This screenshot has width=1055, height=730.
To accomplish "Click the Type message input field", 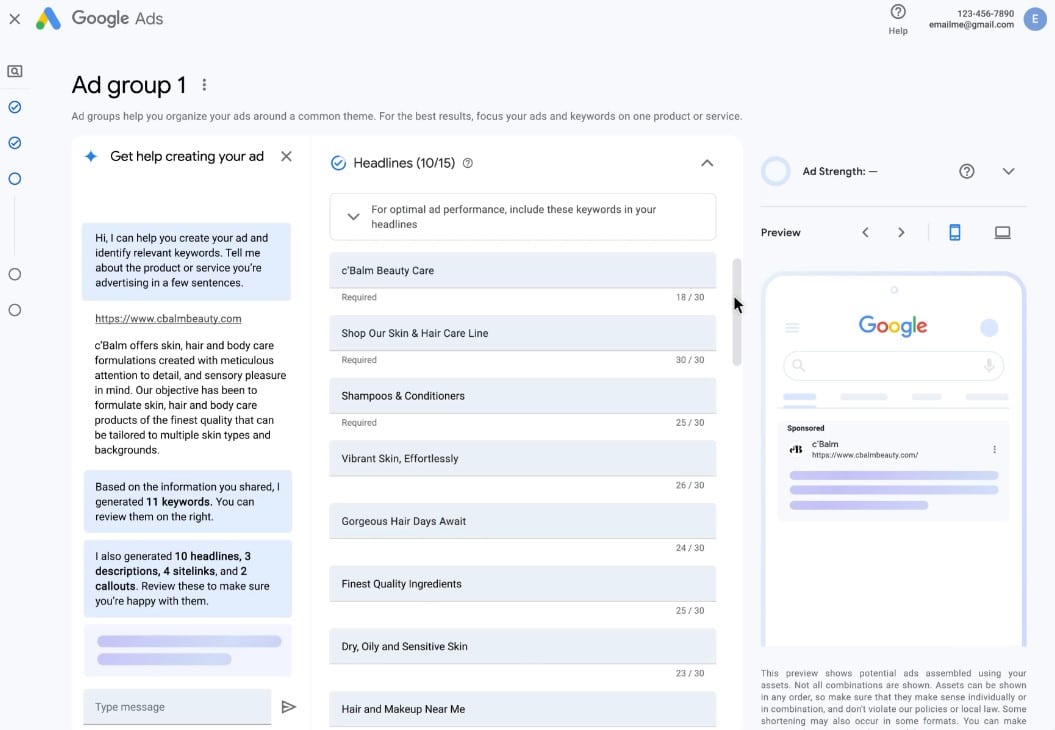I will point(177,707).
